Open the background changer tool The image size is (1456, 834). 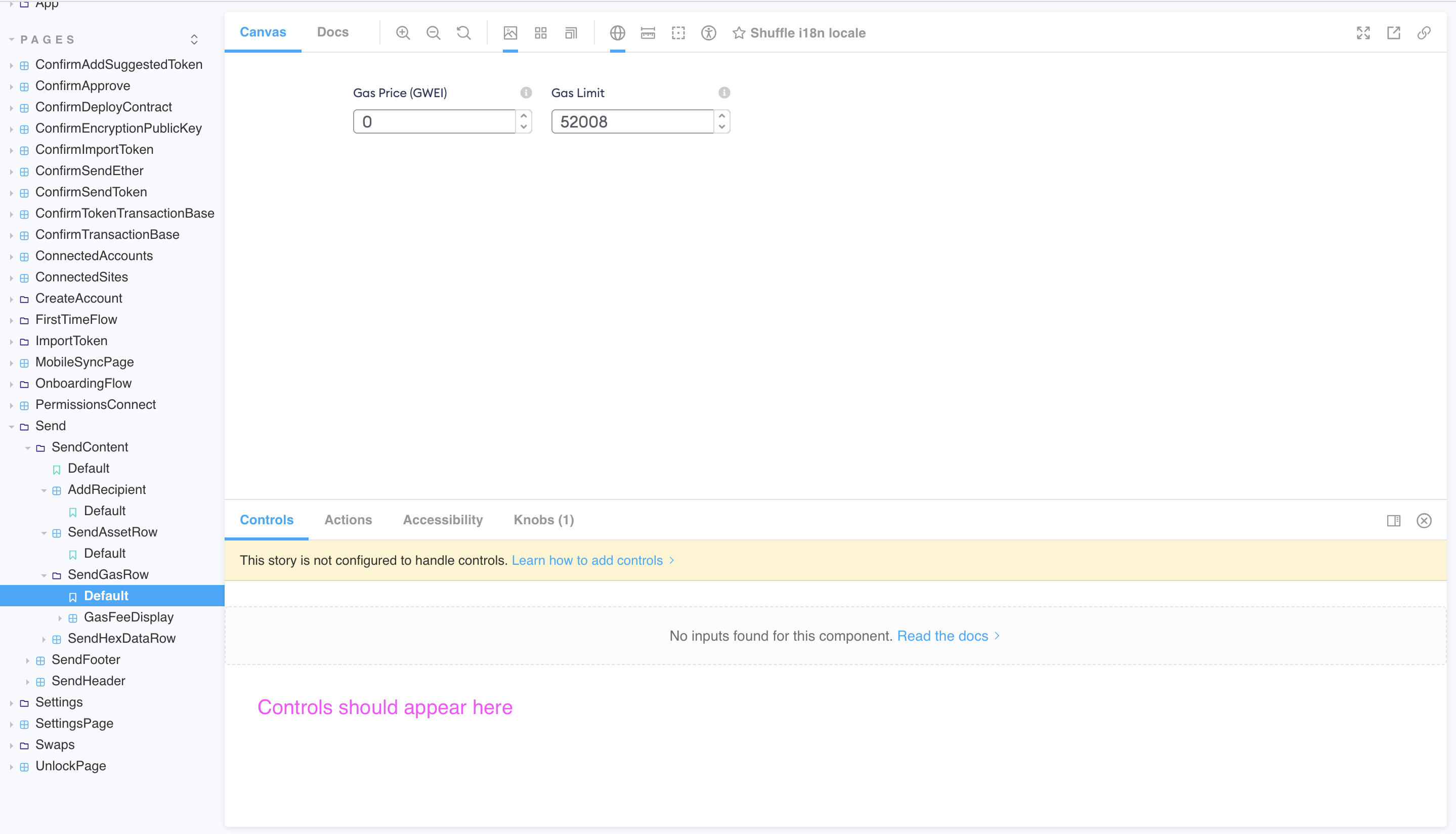click(510, 33)
